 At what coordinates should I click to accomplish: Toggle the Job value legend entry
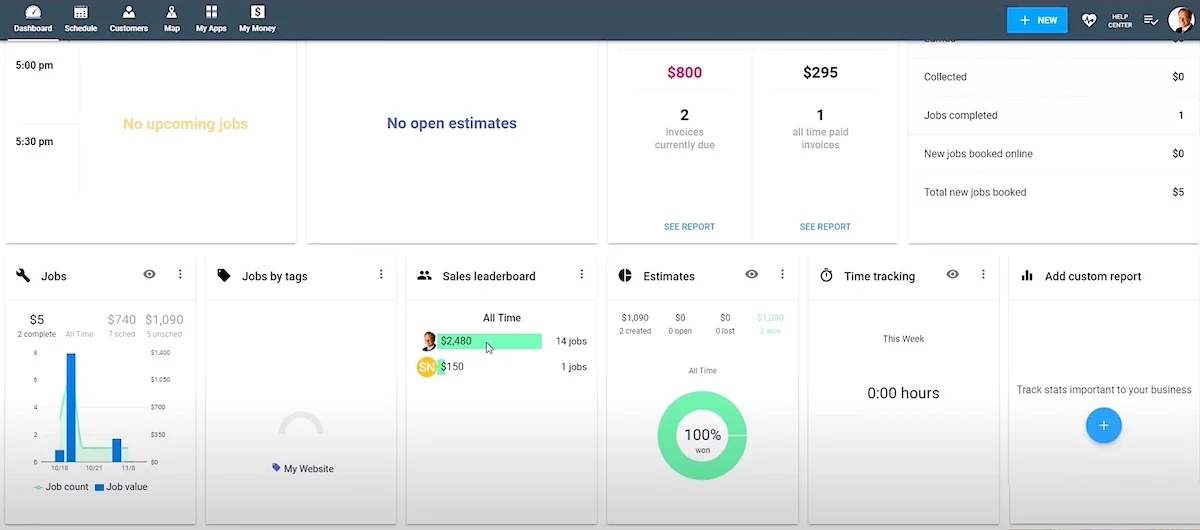120,487
